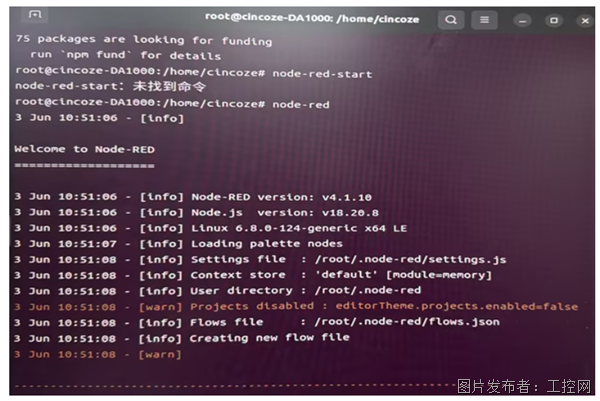Open the terminal search magnifier

point(451,20)
